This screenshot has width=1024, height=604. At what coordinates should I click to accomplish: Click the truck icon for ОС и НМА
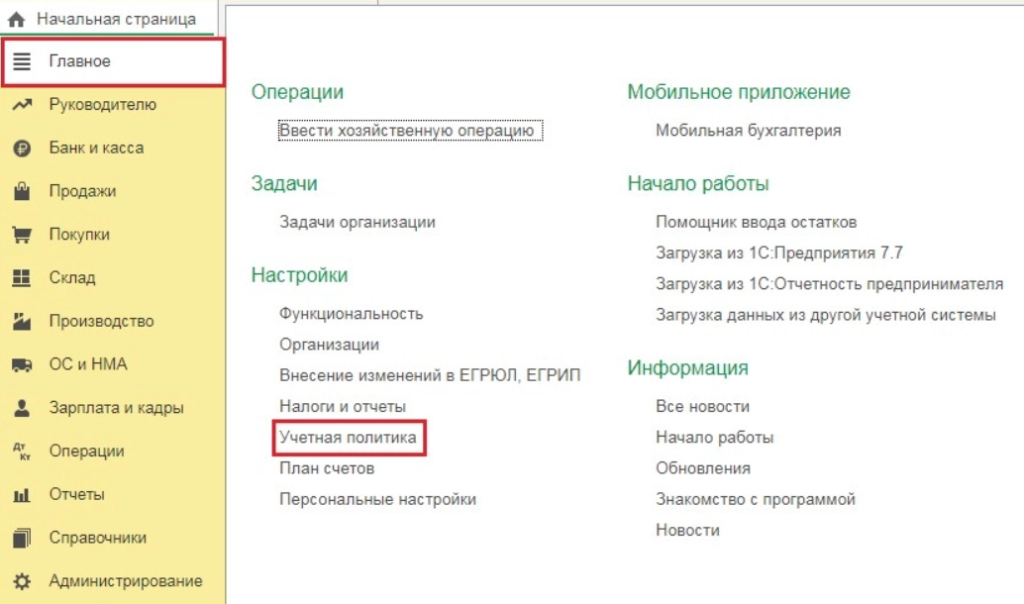click(22, 365)
